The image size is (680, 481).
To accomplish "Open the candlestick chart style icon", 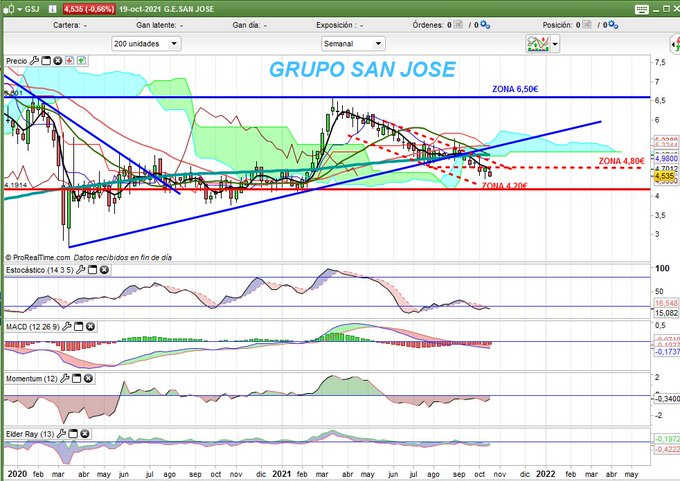I will click(x=9, y=9).
